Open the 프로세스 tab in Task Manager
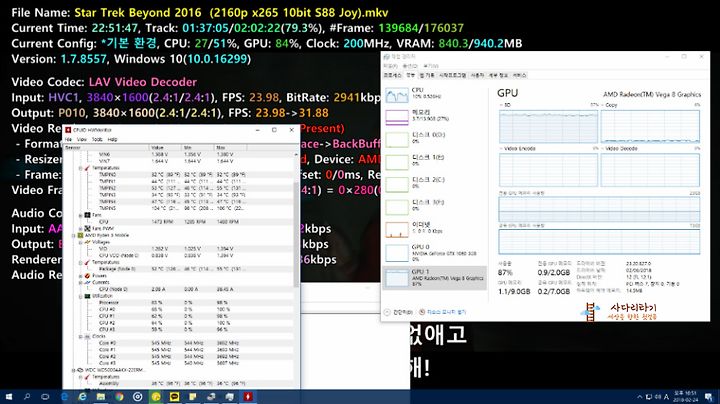 coord(393,75)
